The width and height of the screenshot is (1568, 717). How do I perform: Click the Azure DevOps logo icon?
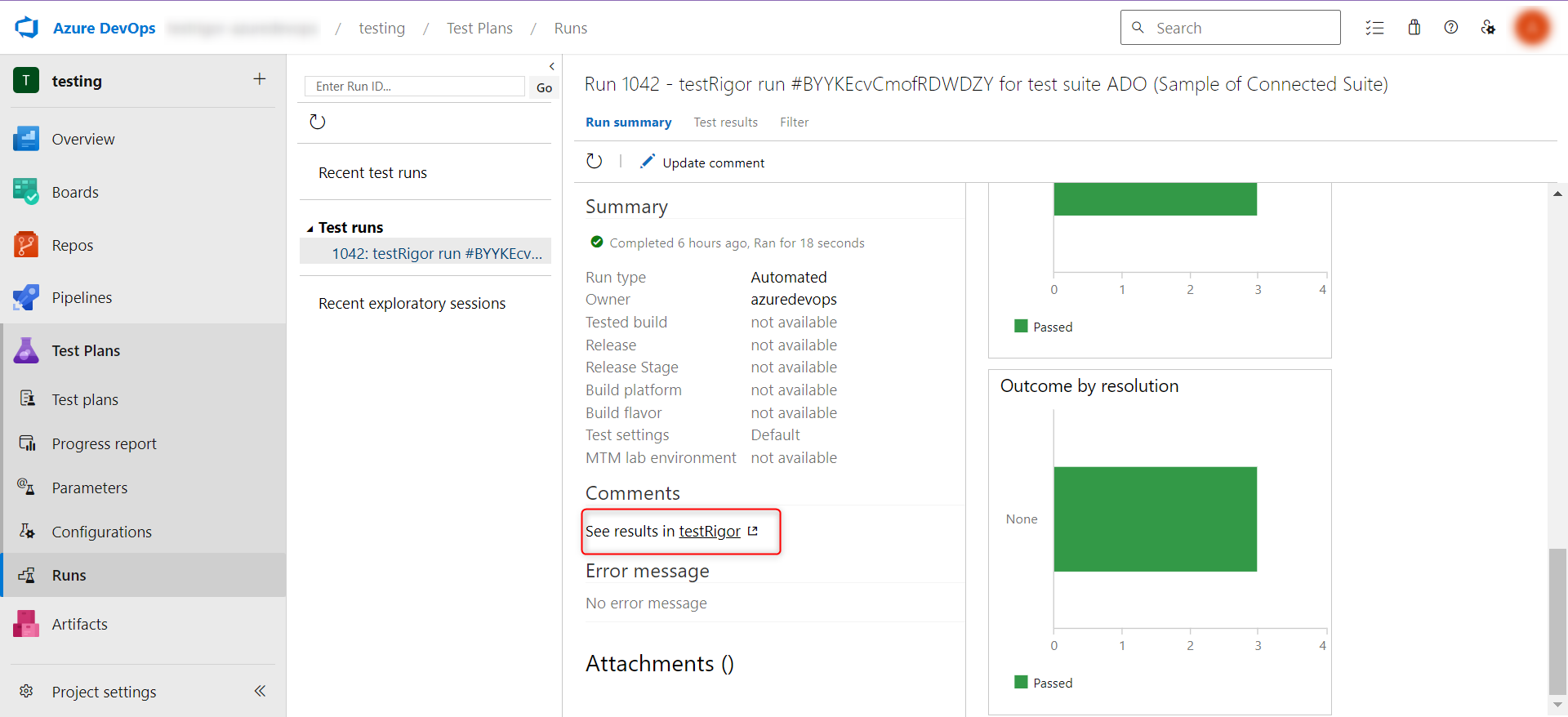(27, 28)
